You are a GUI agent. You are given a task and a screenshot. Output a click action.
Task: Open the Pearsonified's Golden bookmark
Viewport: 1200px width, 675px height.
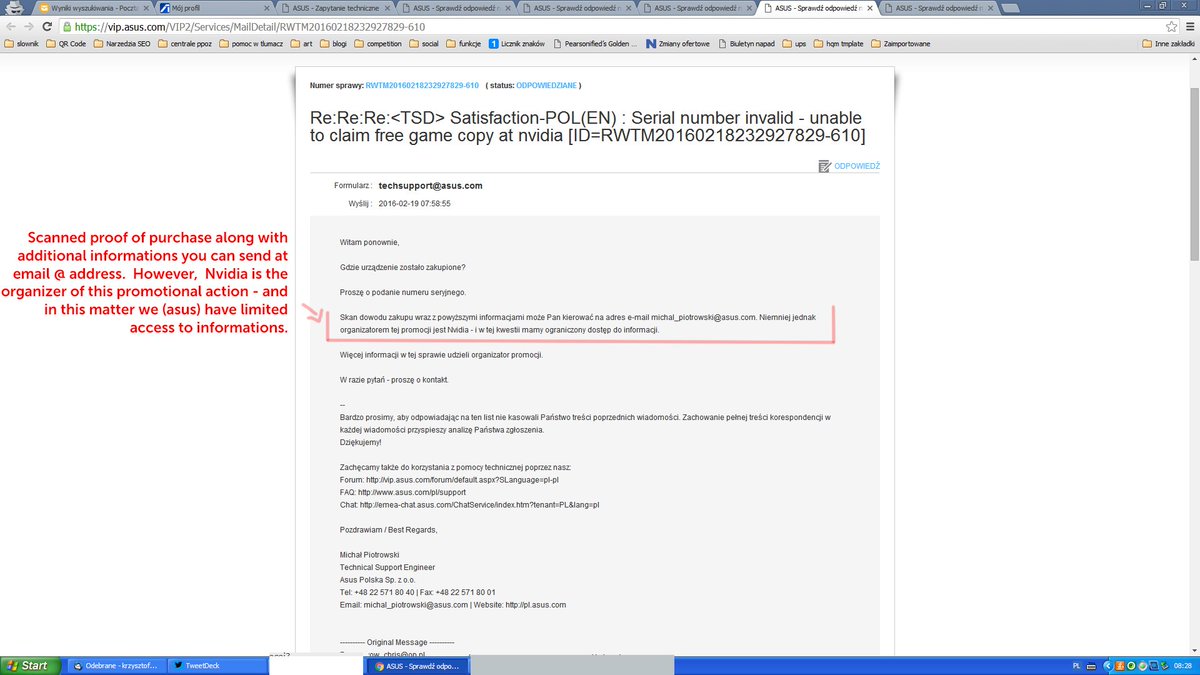[597, 44]
